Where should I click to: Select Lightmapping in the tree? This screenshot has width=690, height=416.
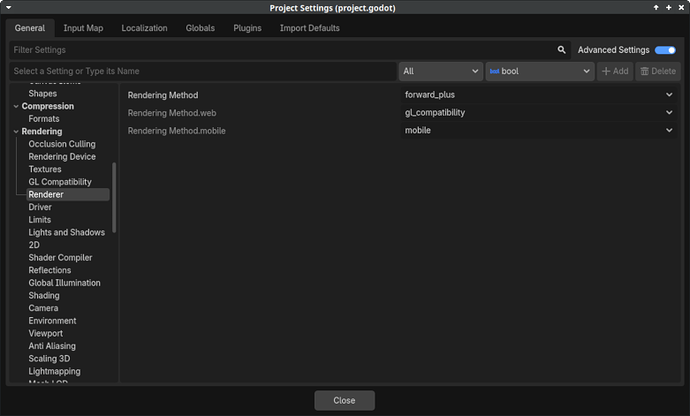55,372
